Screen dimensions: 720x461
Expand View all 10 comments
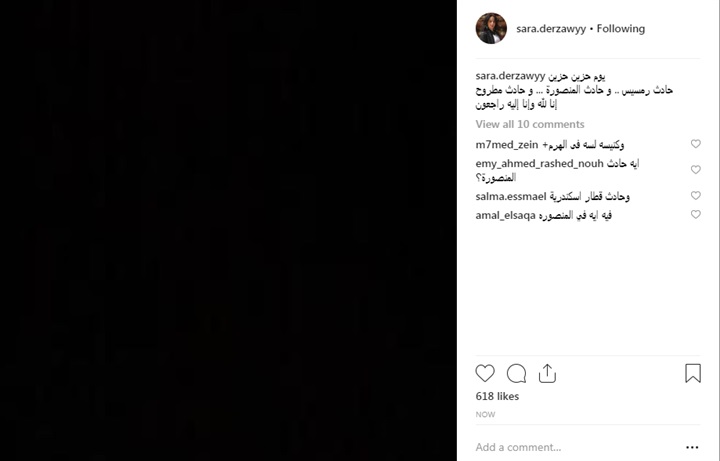click(x=530, y=124)
